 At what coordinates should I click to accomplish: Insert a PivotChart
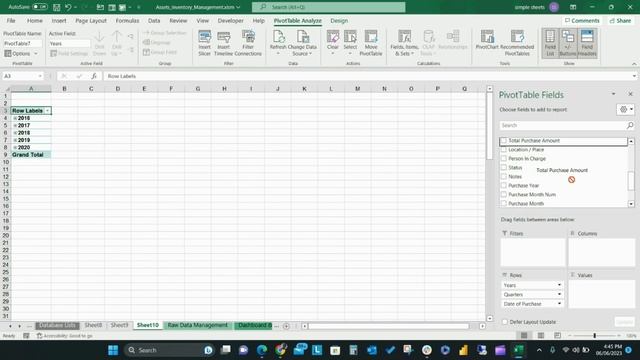(x=487, y=40)
